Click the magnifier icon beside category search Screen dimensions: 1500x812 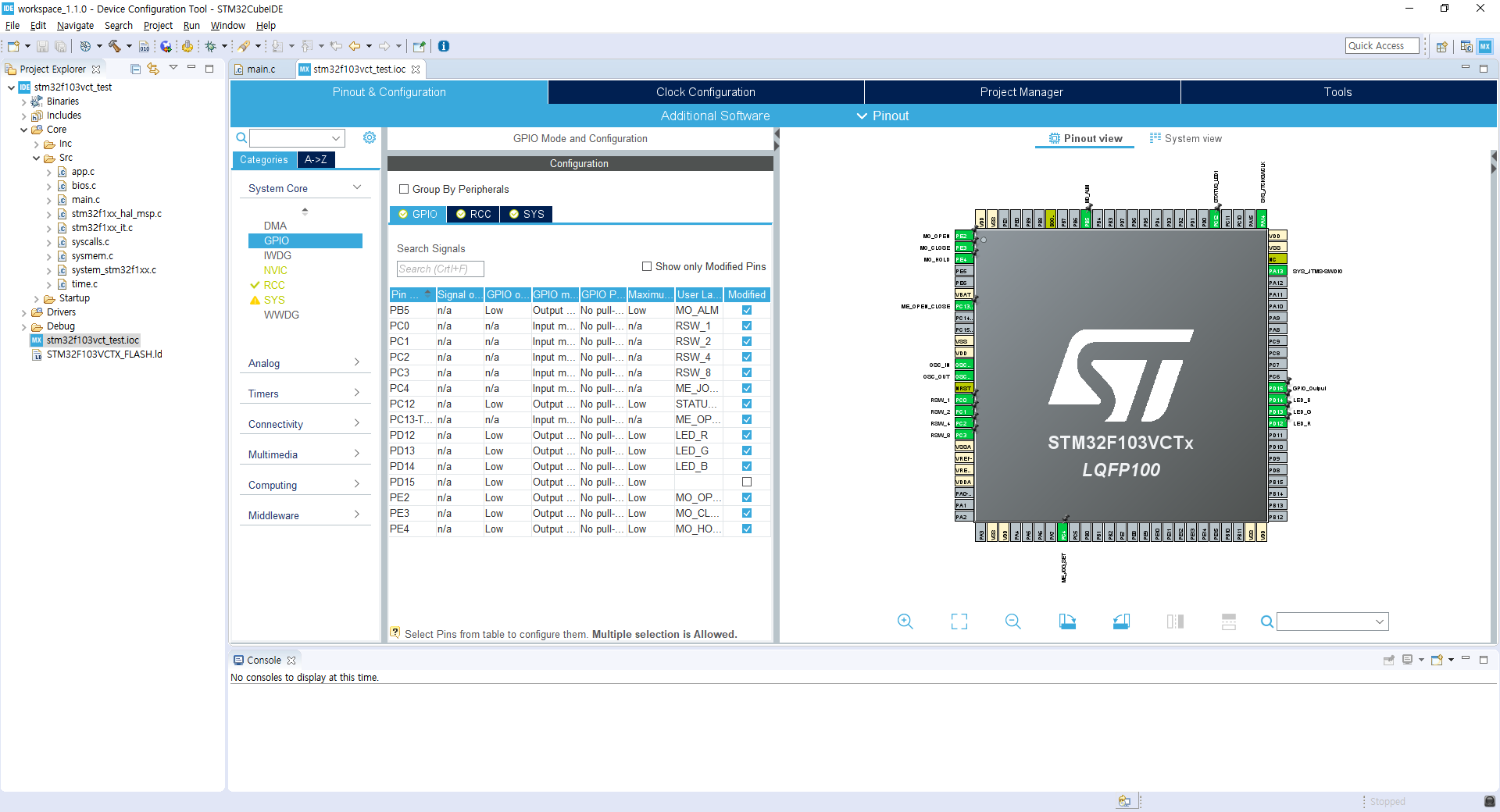[x=241, y=138]
